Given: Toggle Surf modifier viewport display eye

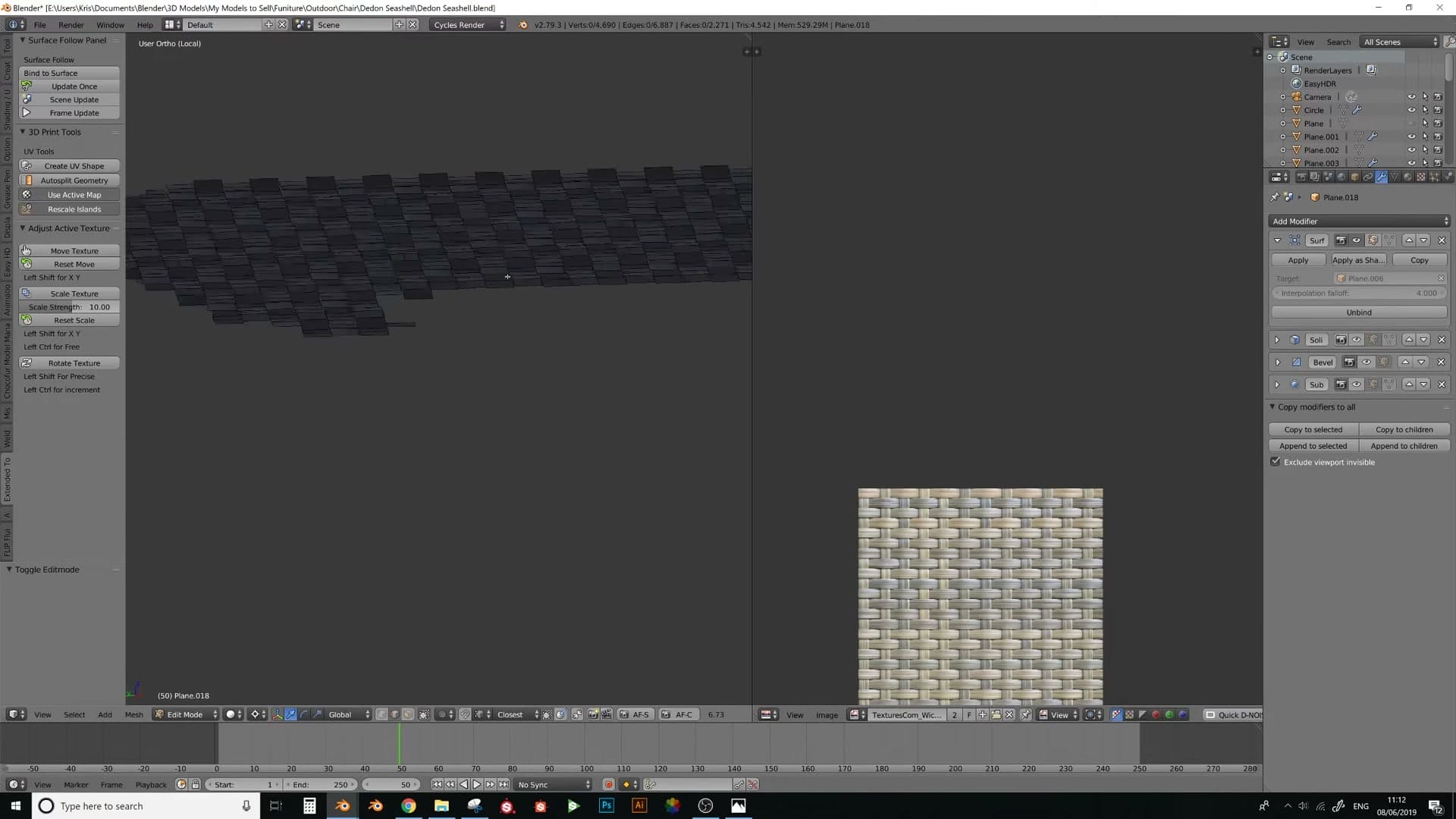Looking at the screenshot, I should coord(1357,240).
